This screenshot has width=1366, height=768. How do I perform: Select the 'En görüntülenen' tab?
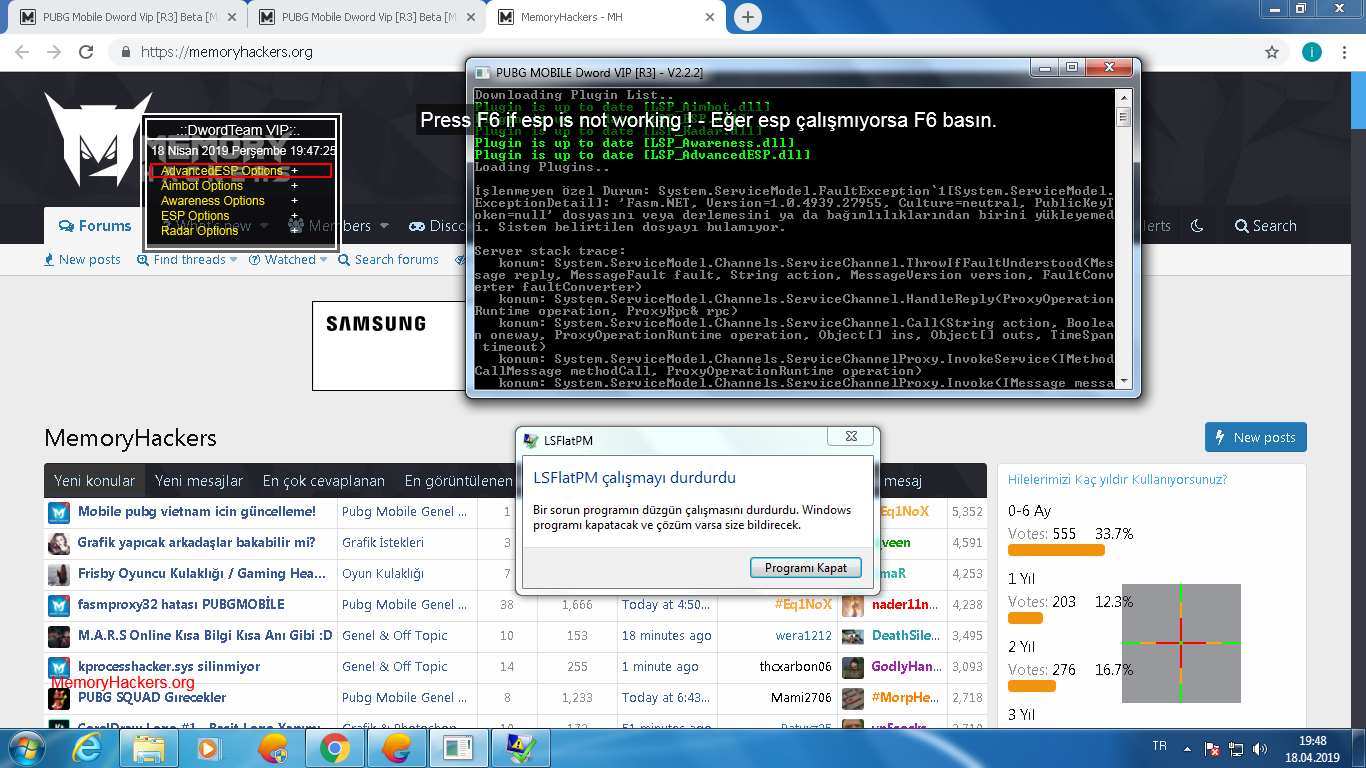point(458,481)
